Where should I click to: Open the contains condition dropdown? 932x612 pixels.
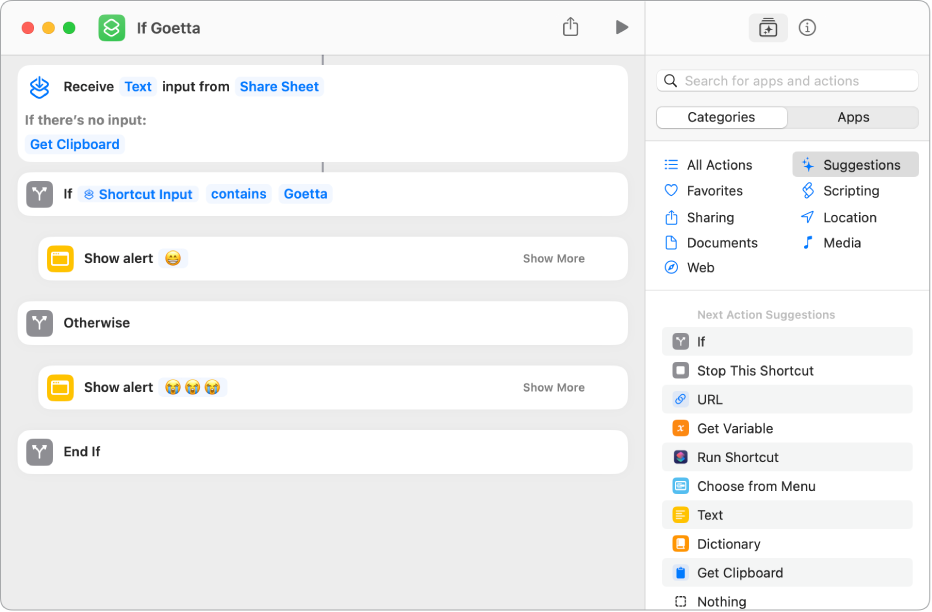[x=239, y=194]
